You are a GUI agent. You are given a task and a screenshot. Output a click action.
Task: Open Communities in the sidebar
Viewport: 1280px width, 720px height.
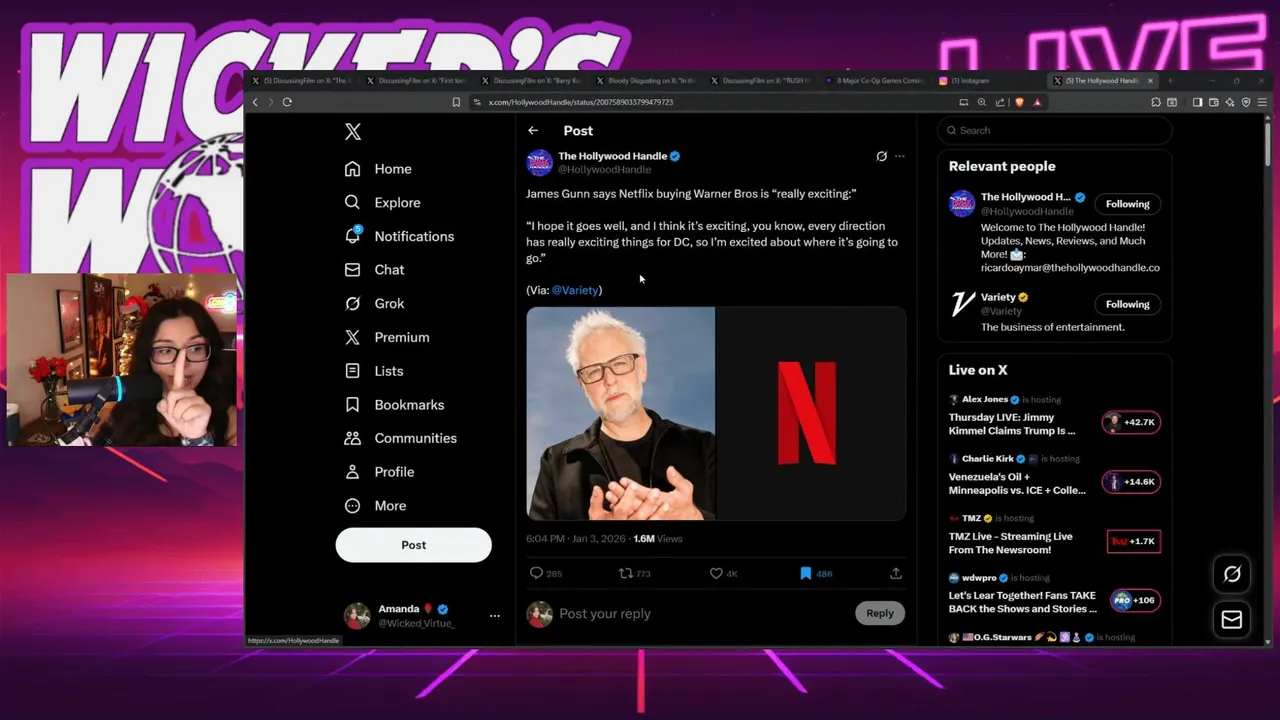pyautogui.click(x=400, y=438)
